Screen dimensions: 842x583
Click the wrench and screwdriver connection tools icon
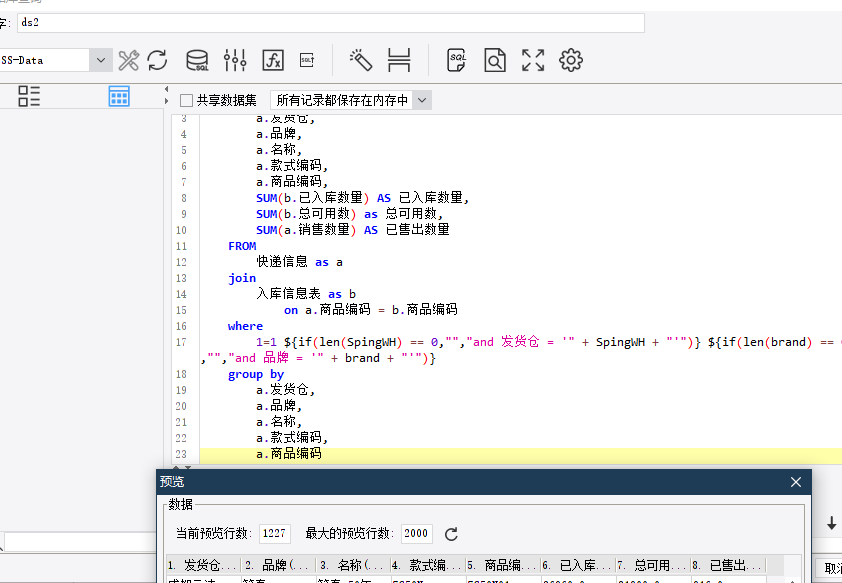[129, 60]
